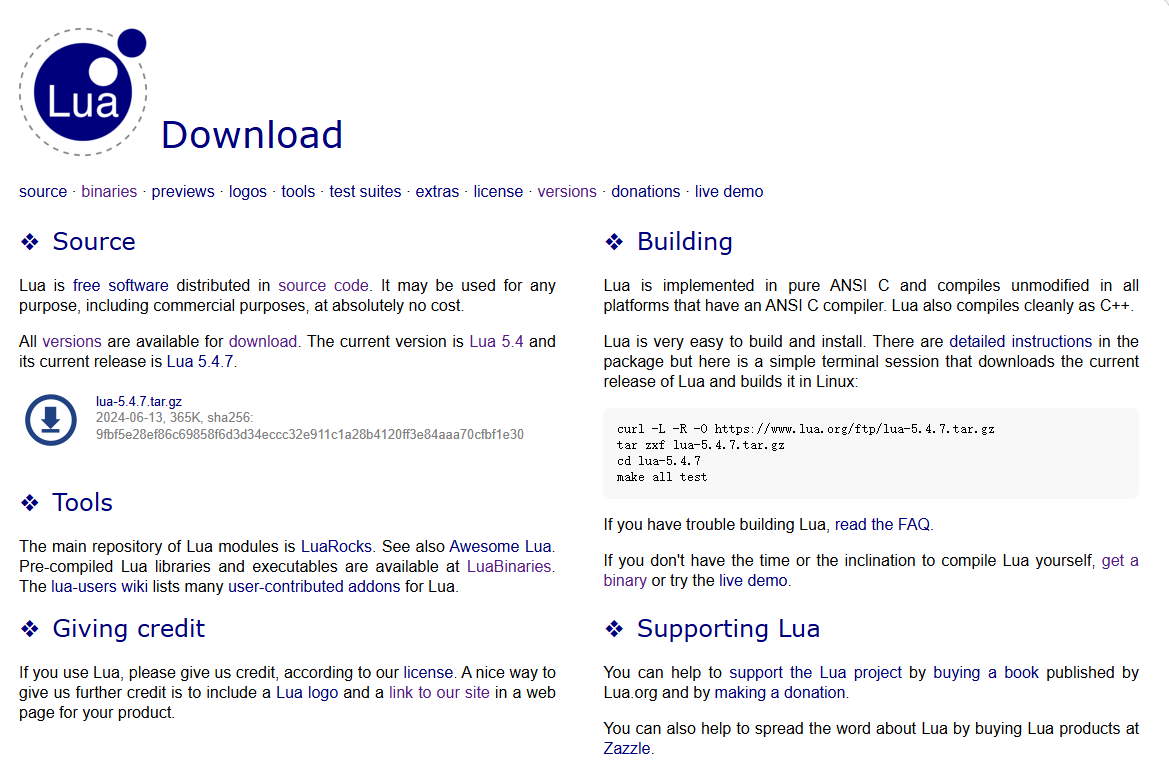Click the Download page title
This screenshot has width=1169, height=773.
coord(252,135)
